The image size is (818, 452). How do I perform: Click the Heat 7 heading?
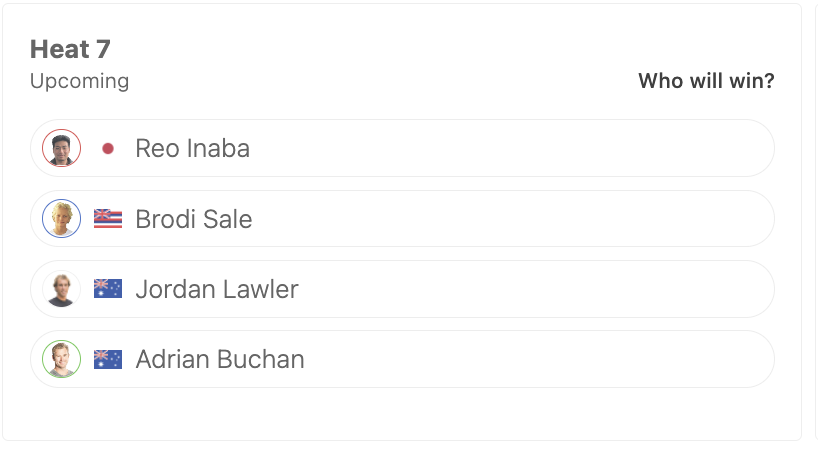click(70, 49)
